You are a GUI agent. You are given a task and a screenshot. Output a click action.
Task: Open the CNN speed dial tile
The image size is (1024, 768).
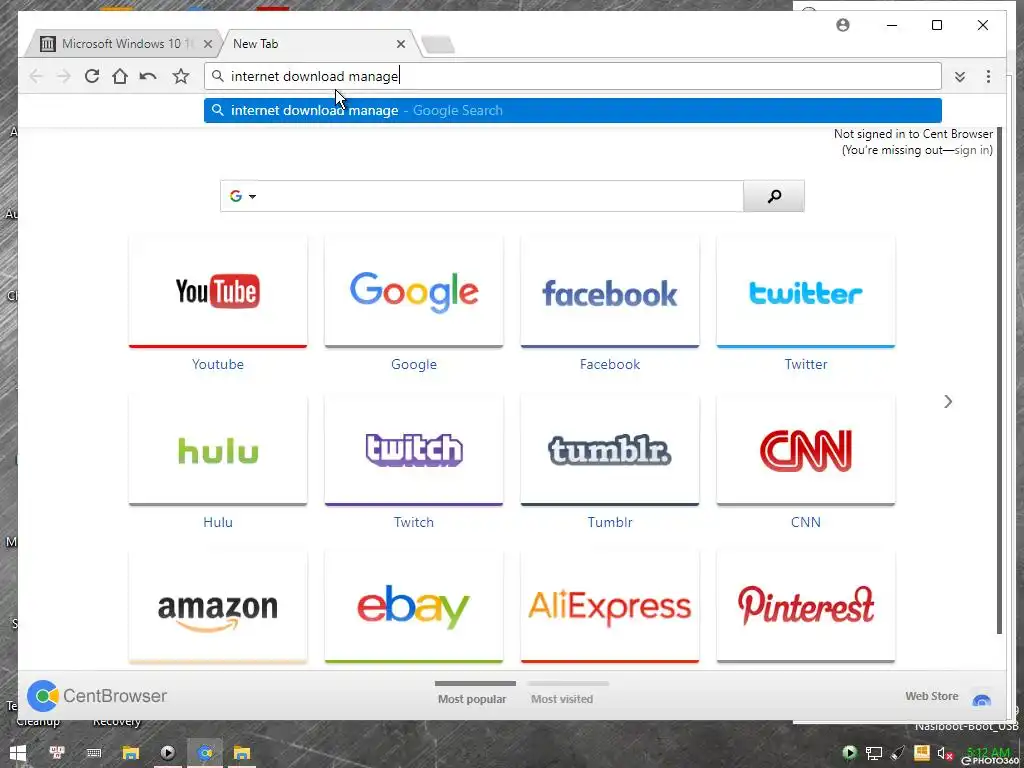pos(806,449)
